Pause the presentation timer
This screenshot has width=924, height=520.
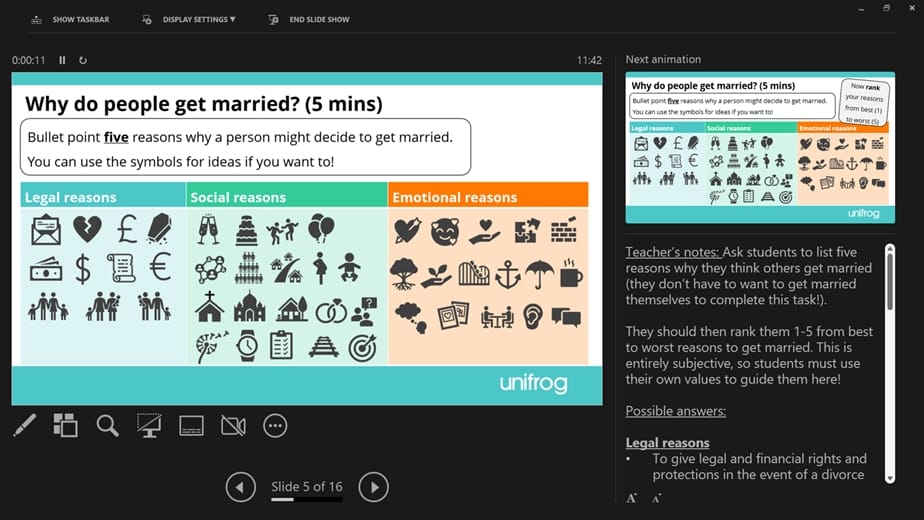(62, 60)
